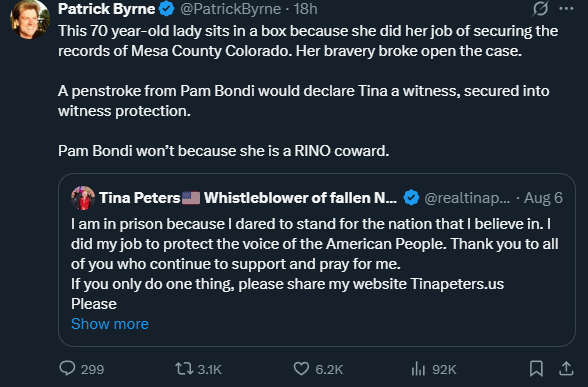The height and width of the screenshot is (387, 588).
Task: Open Tina Peters' small avatar
Action: (83, 198)
